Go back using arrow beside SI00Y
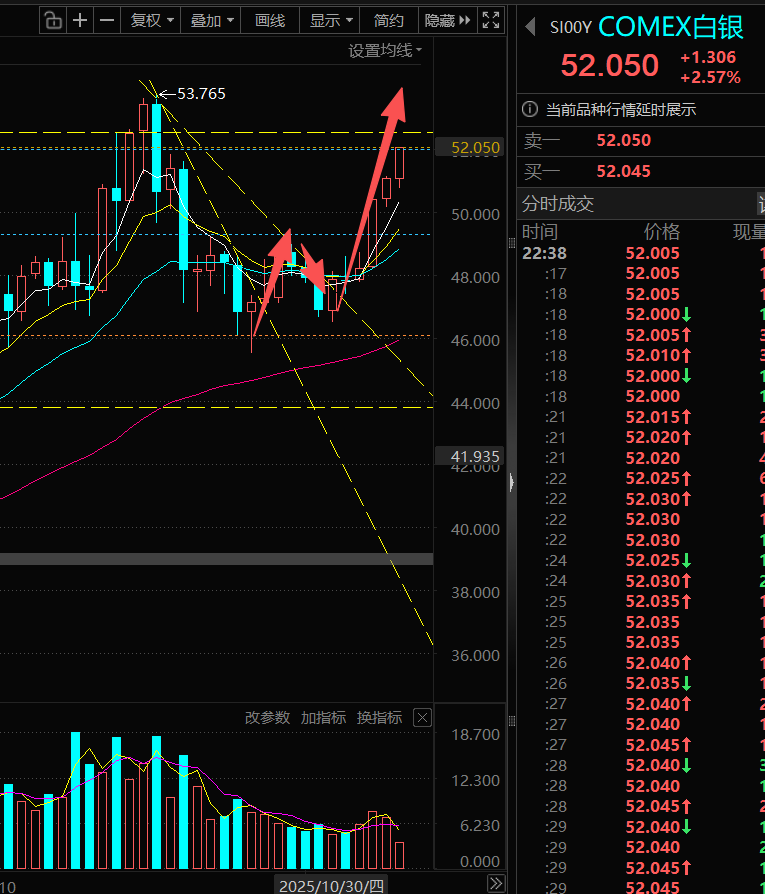The image size is (765, 894). tap(530, 26)
